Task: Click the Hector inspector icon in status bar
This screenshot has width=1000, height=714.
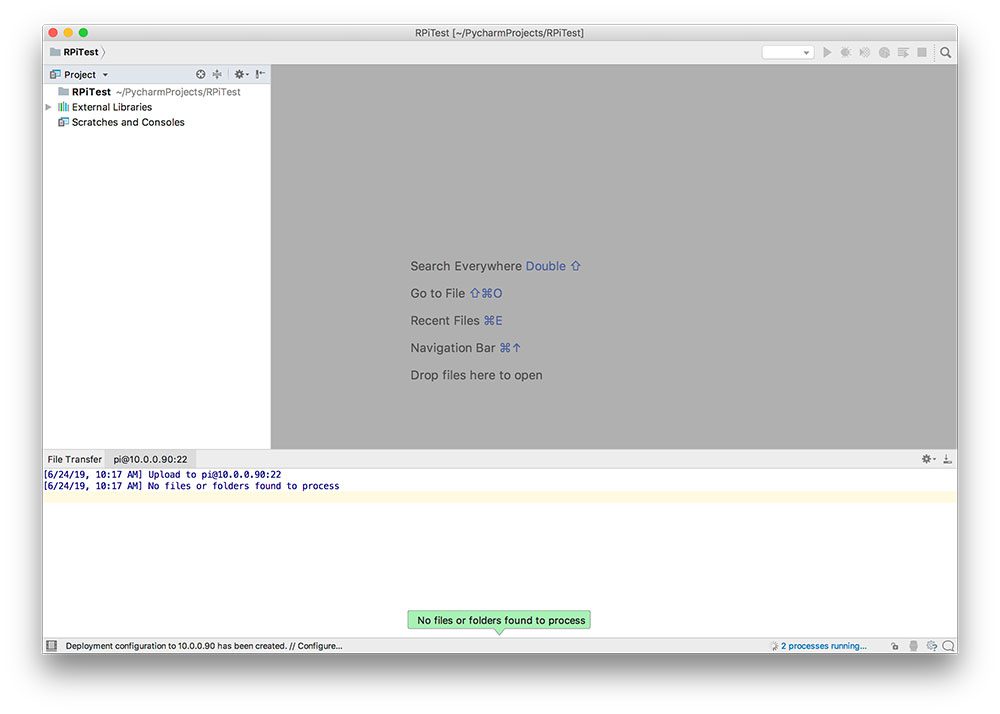Action: point(913,646)
